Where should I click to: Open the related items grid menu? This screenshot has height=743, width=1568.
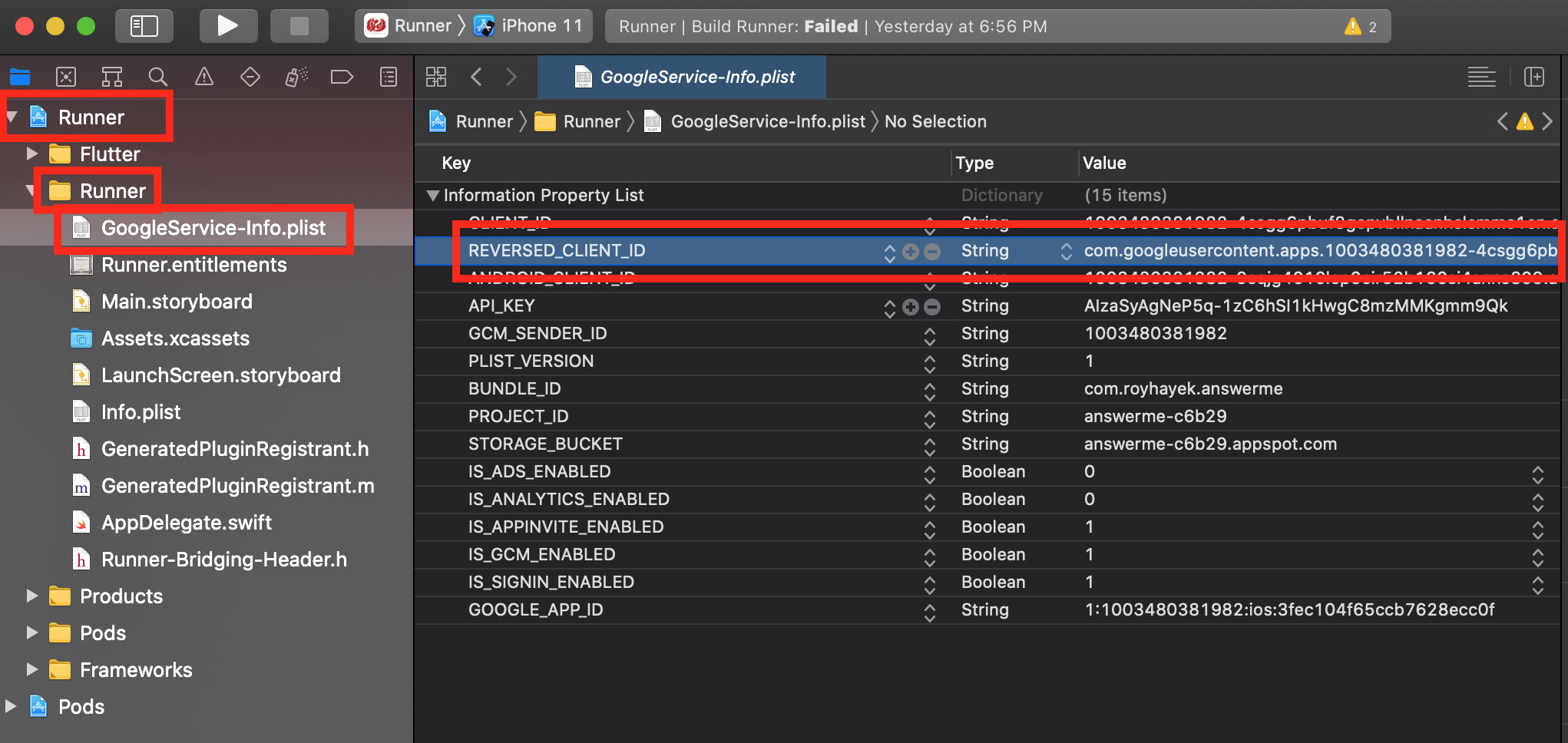point(436,77)
